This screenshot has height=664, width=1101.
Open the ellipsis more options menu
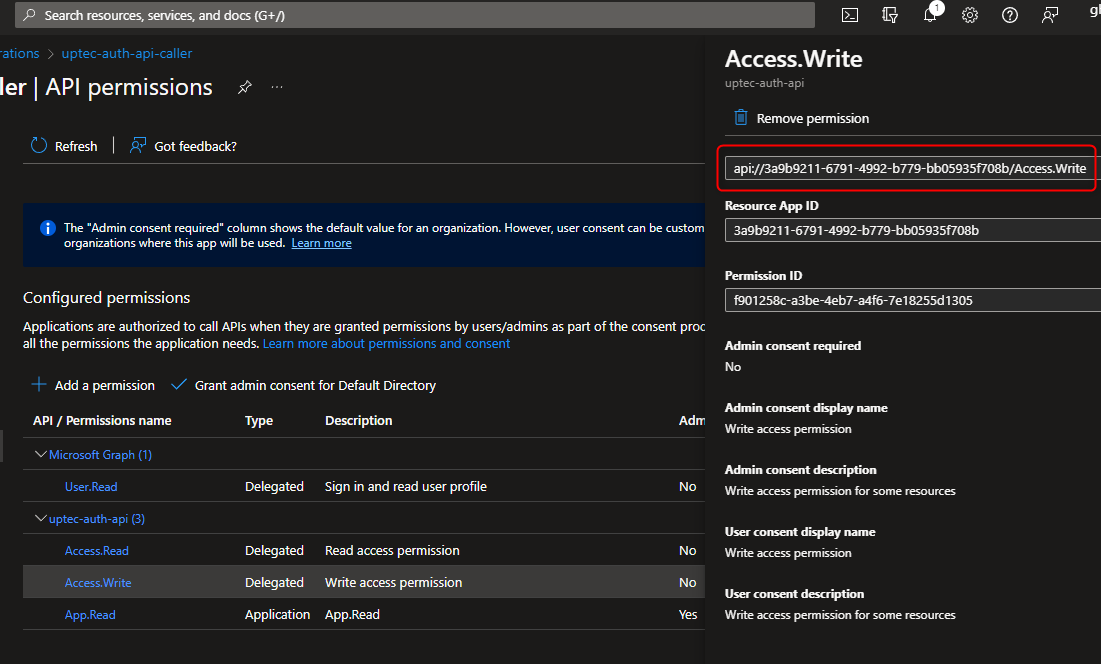click(277, 88)
